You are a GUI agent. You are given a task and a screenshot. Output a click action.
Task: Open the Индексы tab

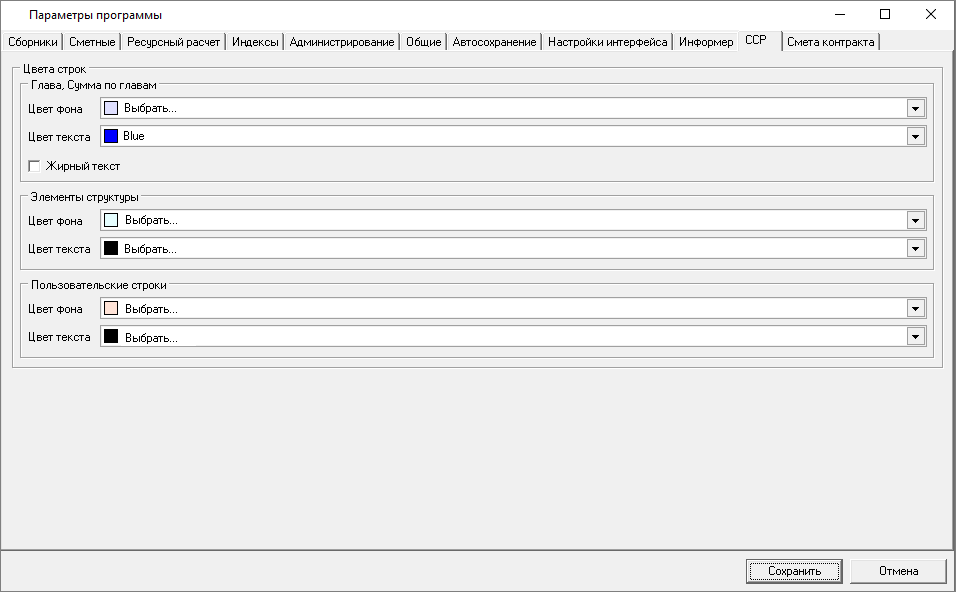pyautogui.click(x=255, y=42)
